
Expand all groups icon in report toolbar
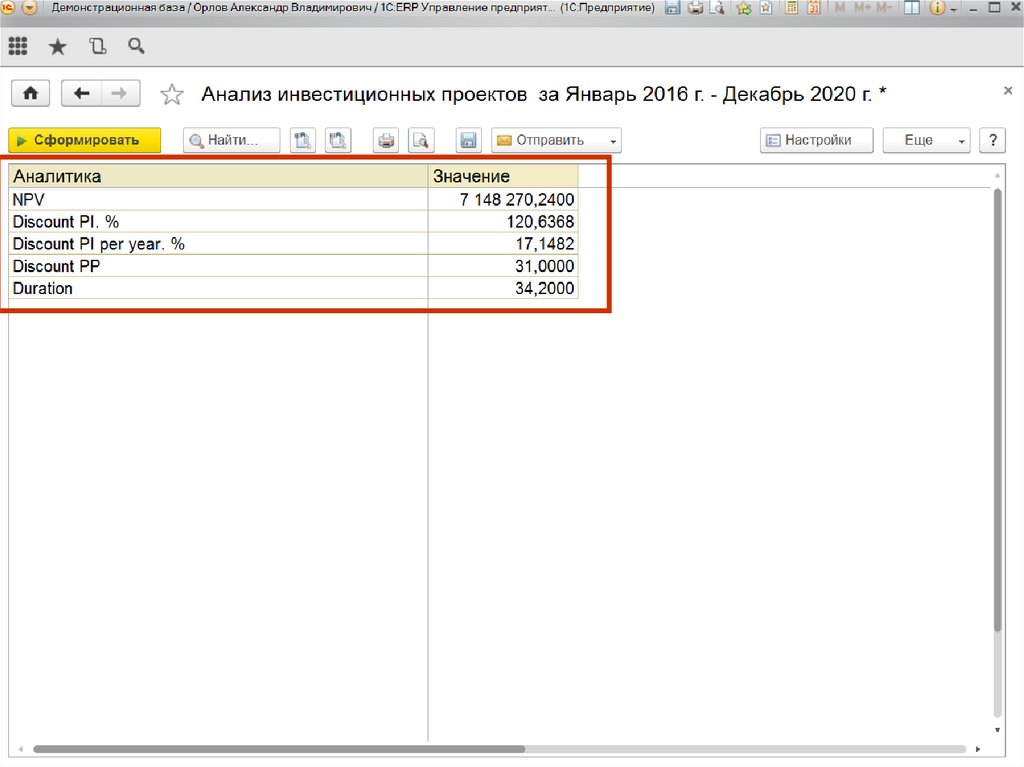(302, 140)
